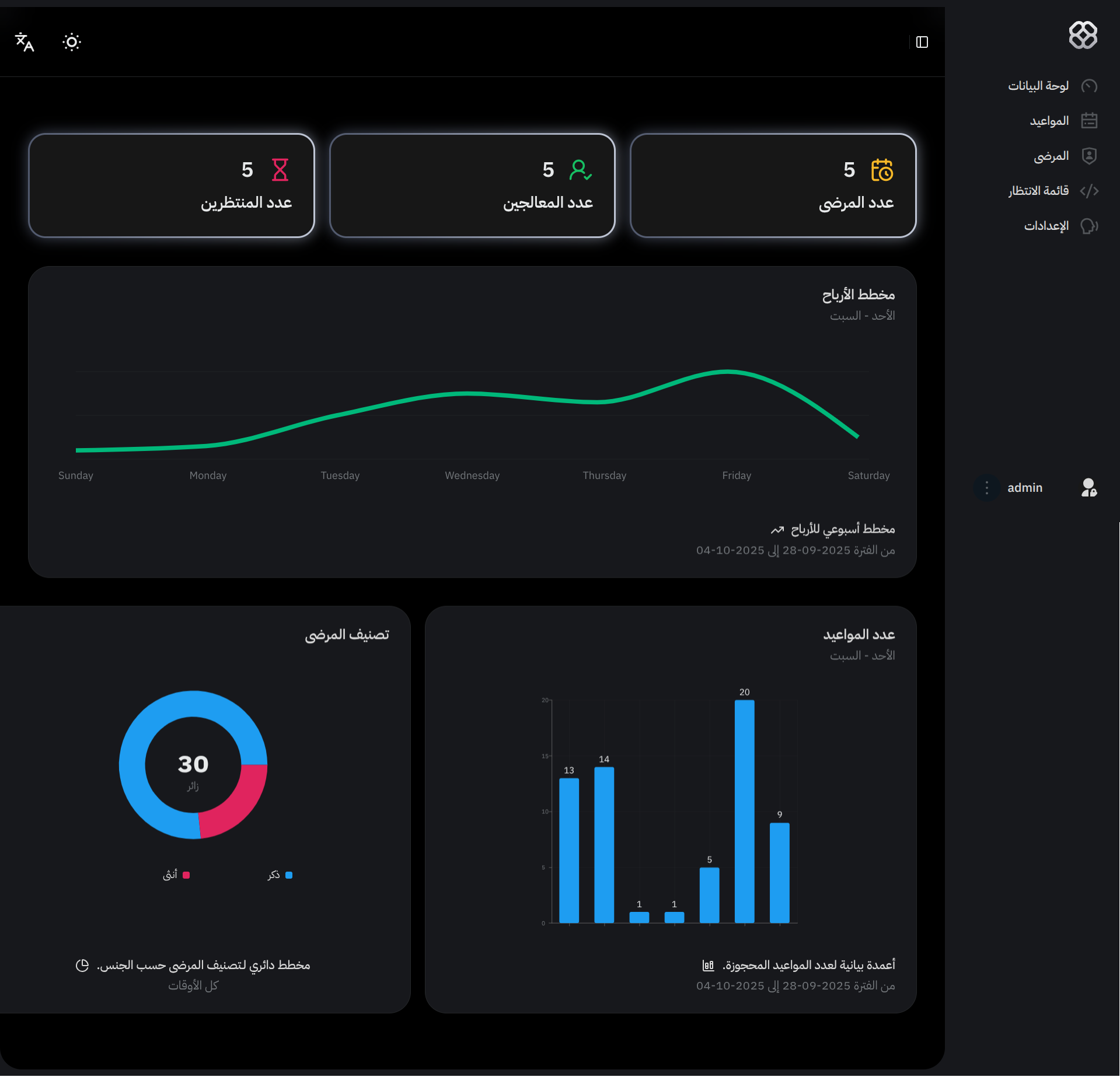Click the المرضى patients shield icon
Viewport: 1120px width, 1077px height.
1088,156
